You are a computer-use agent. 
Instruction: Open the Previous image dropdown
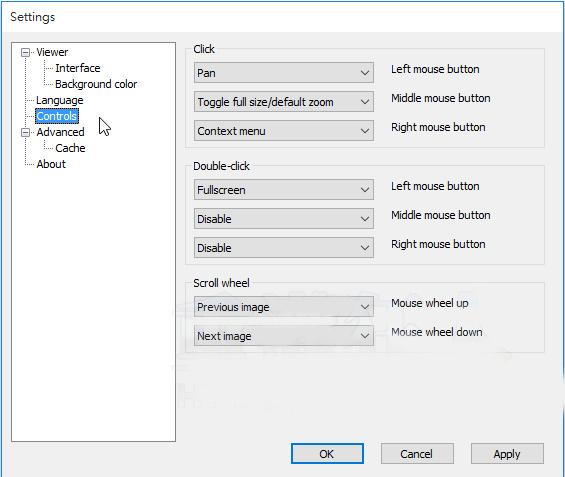coord(284,307)
